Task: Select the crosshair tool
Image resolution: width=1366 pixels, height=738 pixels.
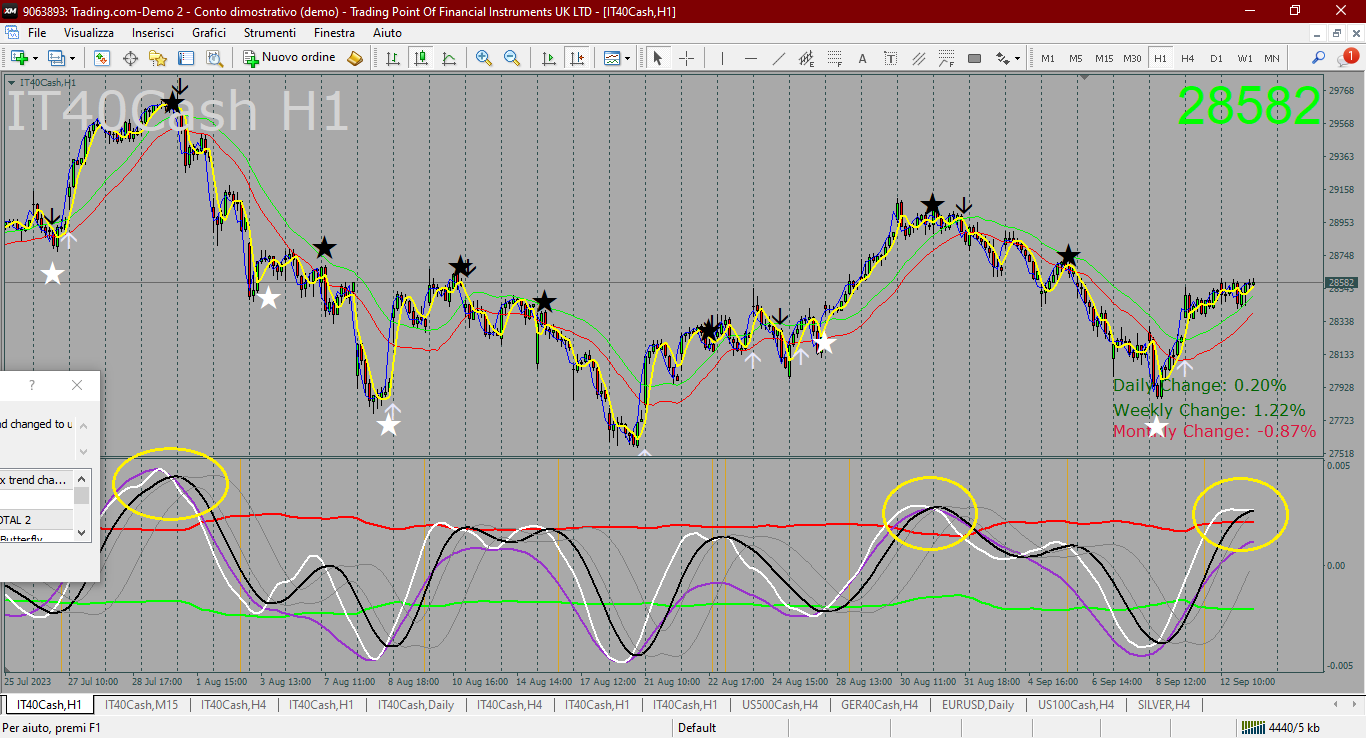Action: [686, 58]
